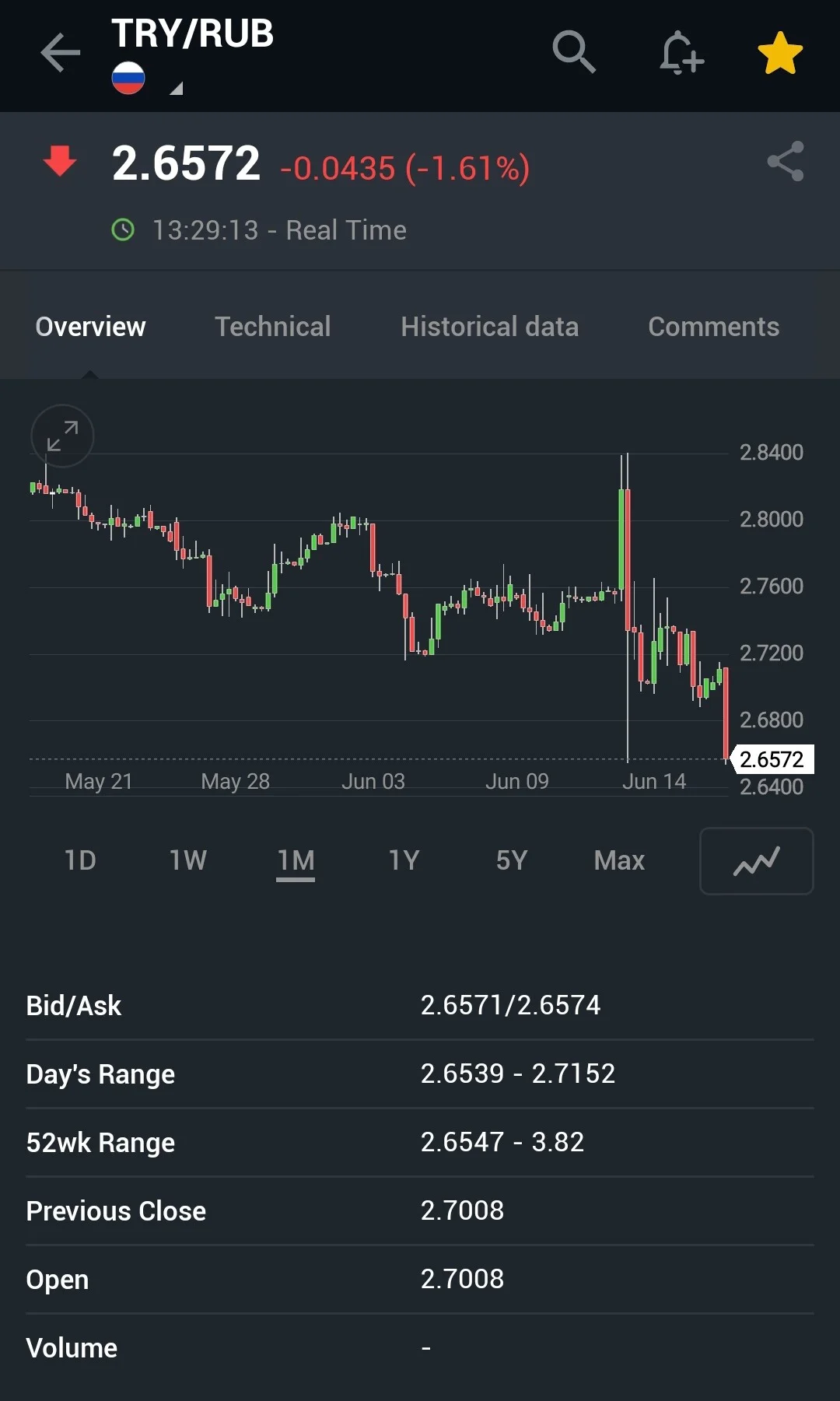Switch to the Historical data tab

[x=490, y=327]
